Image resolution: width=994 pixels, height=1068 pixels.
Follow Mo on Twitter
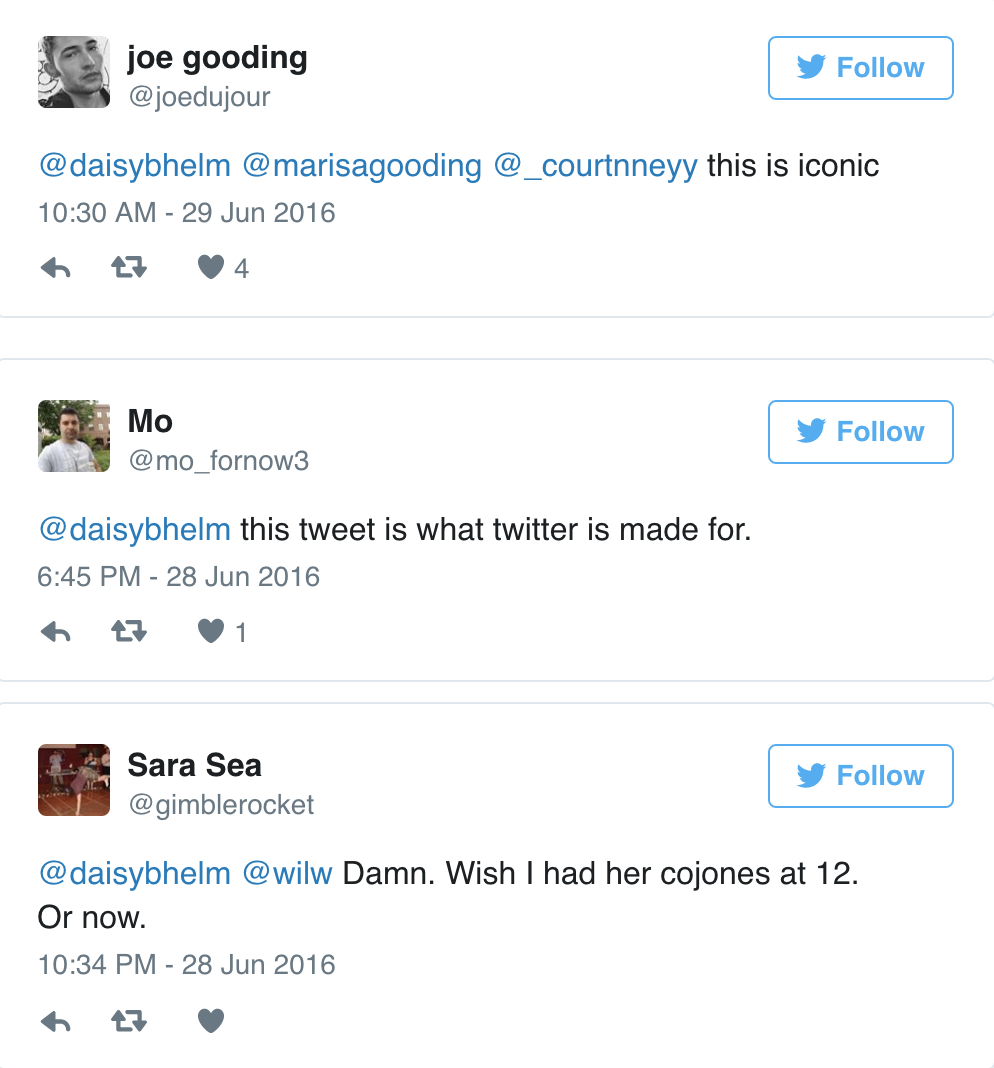860,432
